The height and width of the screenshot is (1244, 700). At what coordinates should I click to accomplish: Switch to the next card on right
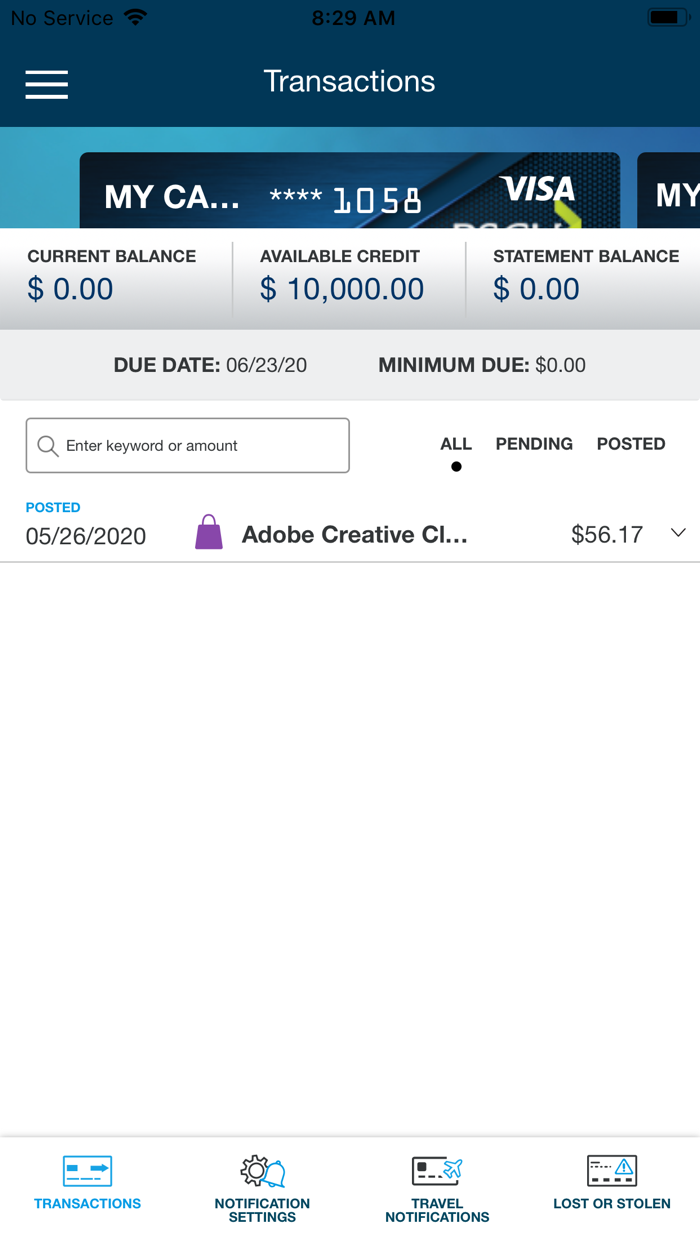[672, 193]
